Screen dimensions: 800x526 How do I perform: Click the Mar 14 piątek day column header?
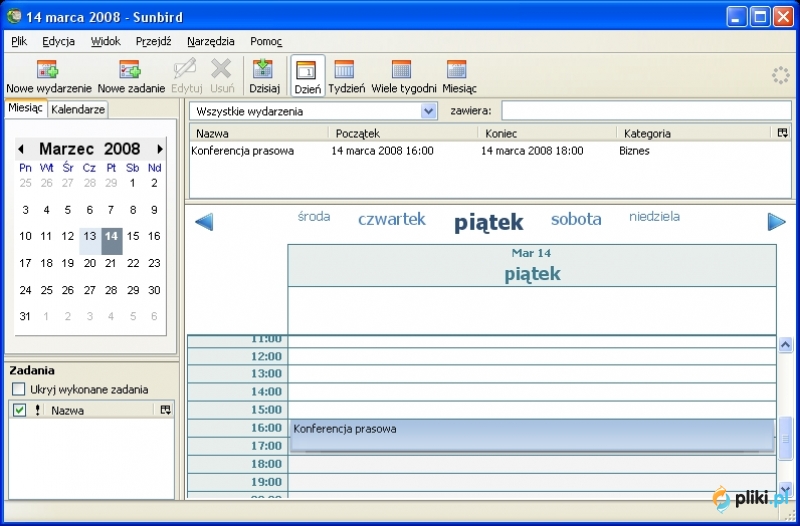pyautogui.click(x=532, y=265)
